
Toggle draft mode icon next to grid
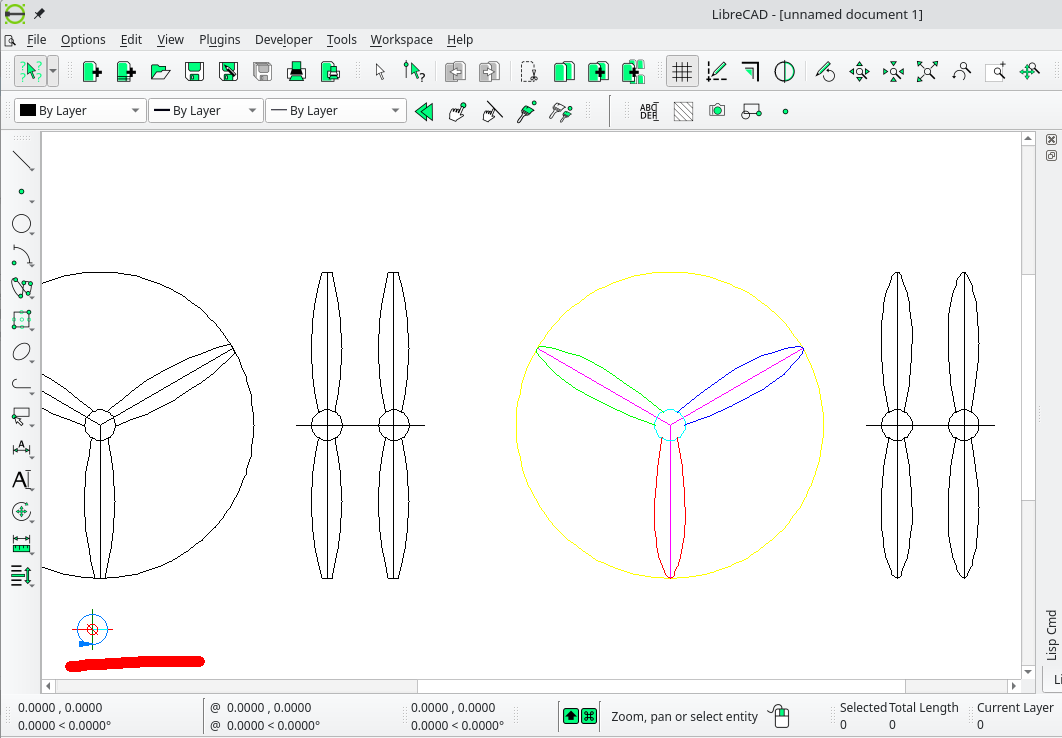pos(716,71)
